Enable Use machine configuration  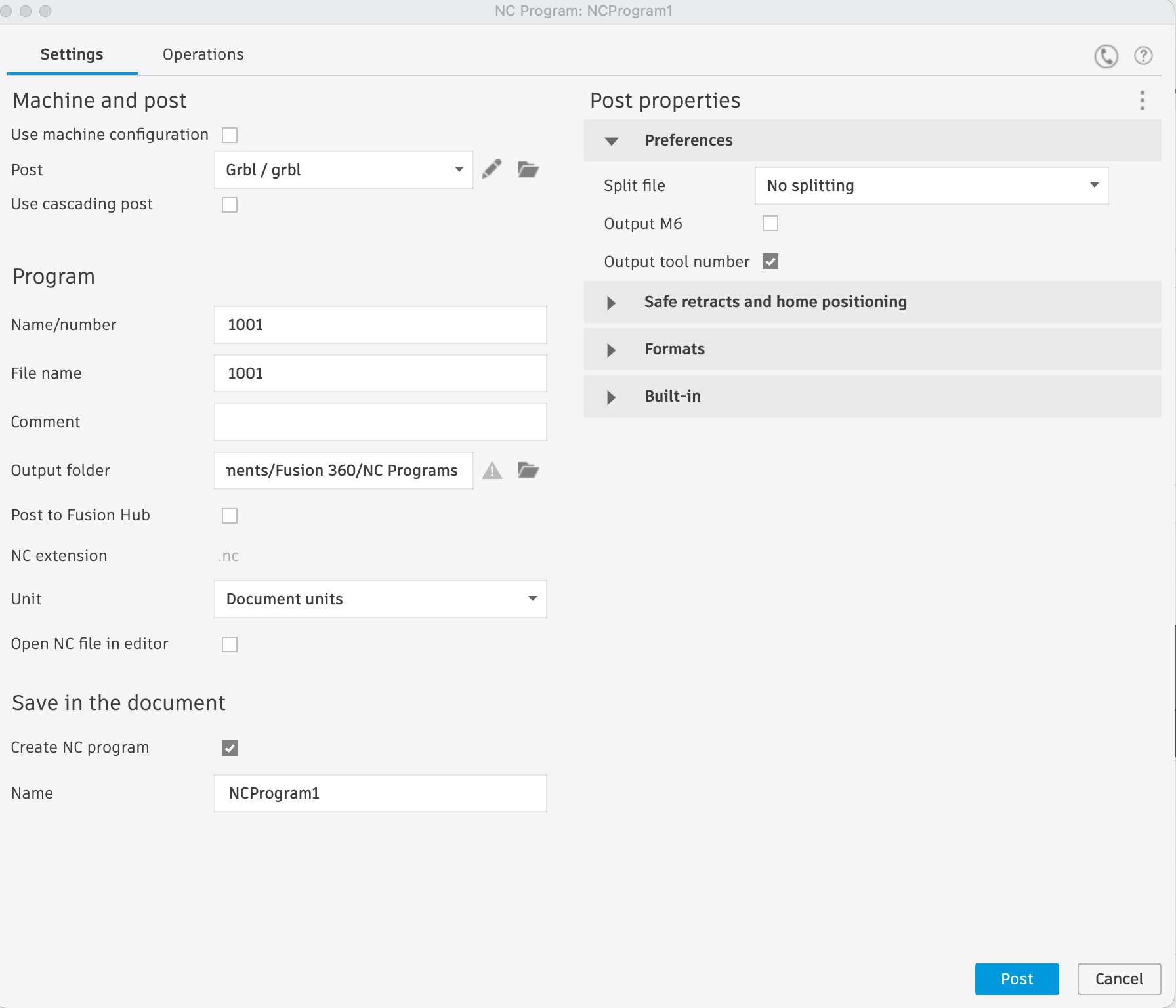pos(229,135)
